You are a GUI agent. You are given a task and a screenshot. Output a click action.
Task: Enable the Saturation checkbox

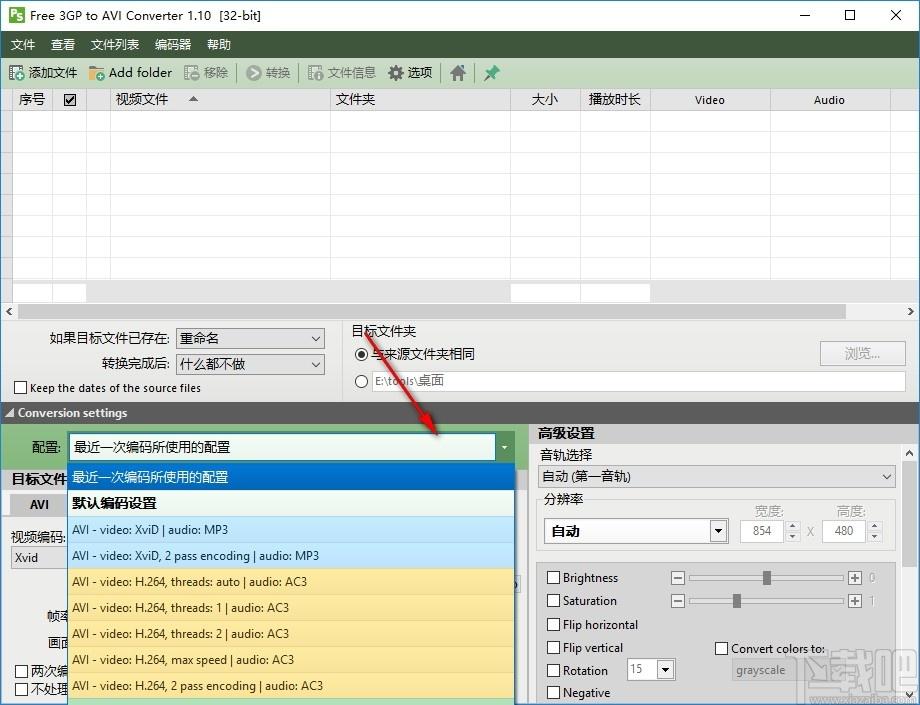553,601
